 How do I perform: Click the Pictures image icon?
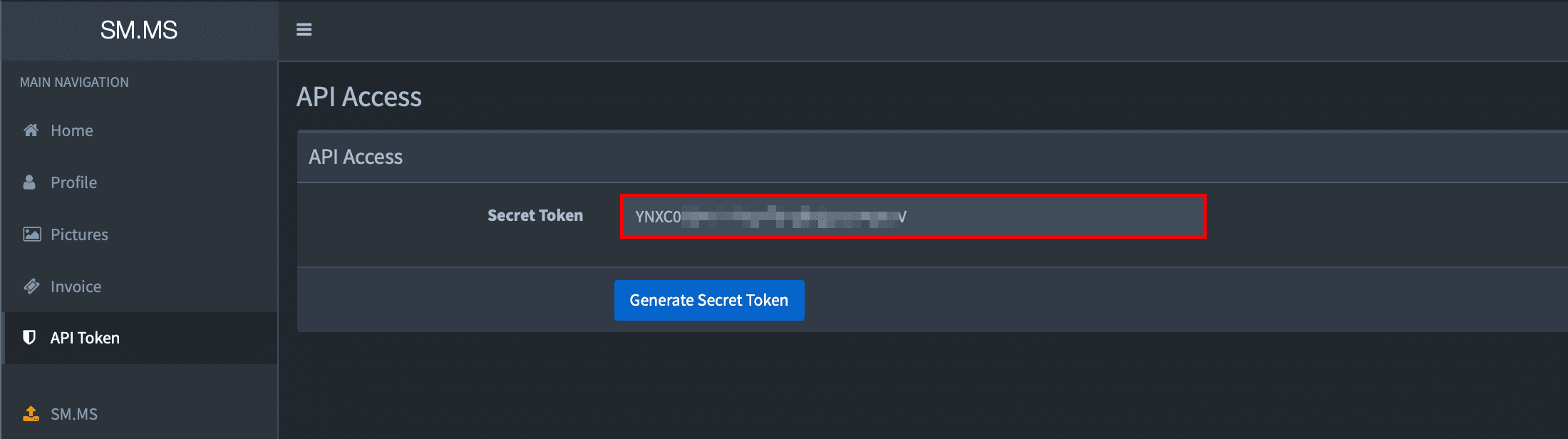[32, 234]
